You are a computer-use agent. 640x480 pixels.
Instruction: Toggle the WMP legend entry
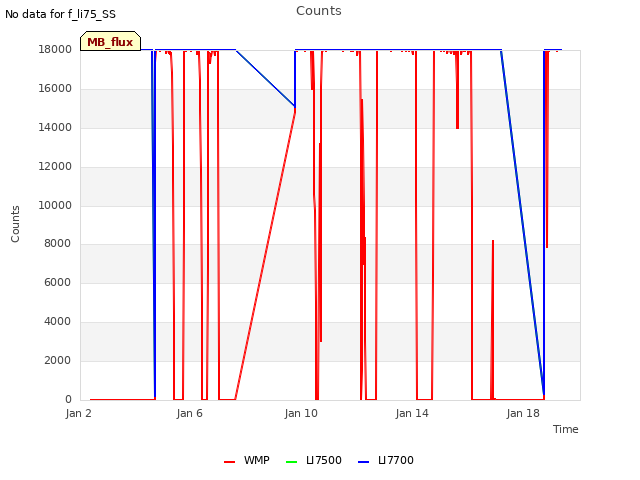tap(247, 460)
